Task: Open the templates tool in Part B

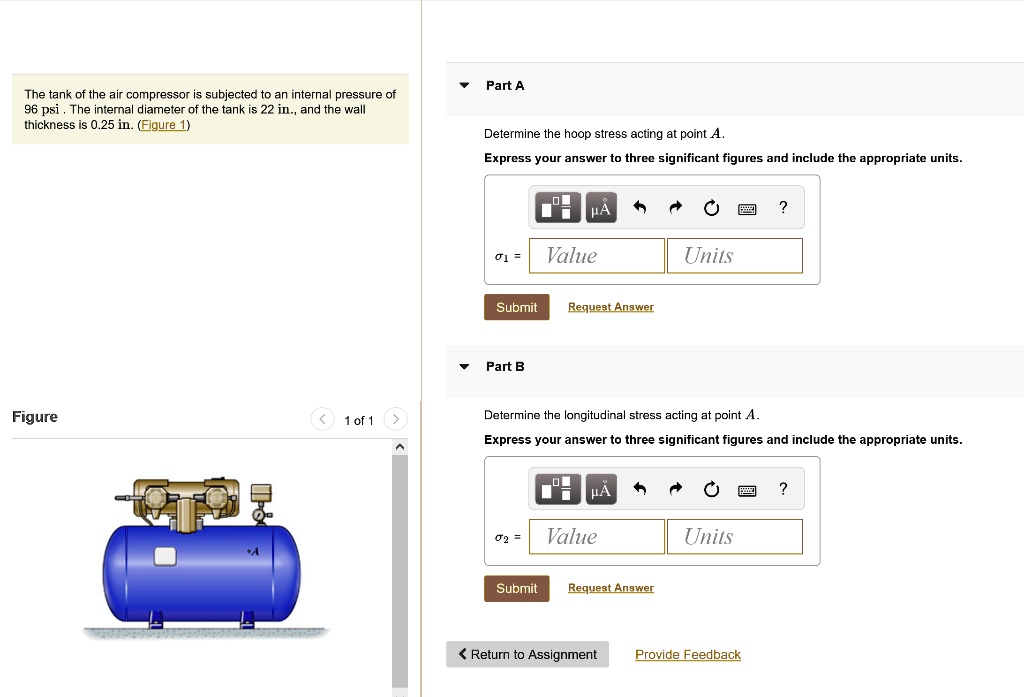Action: click(558, 489)
